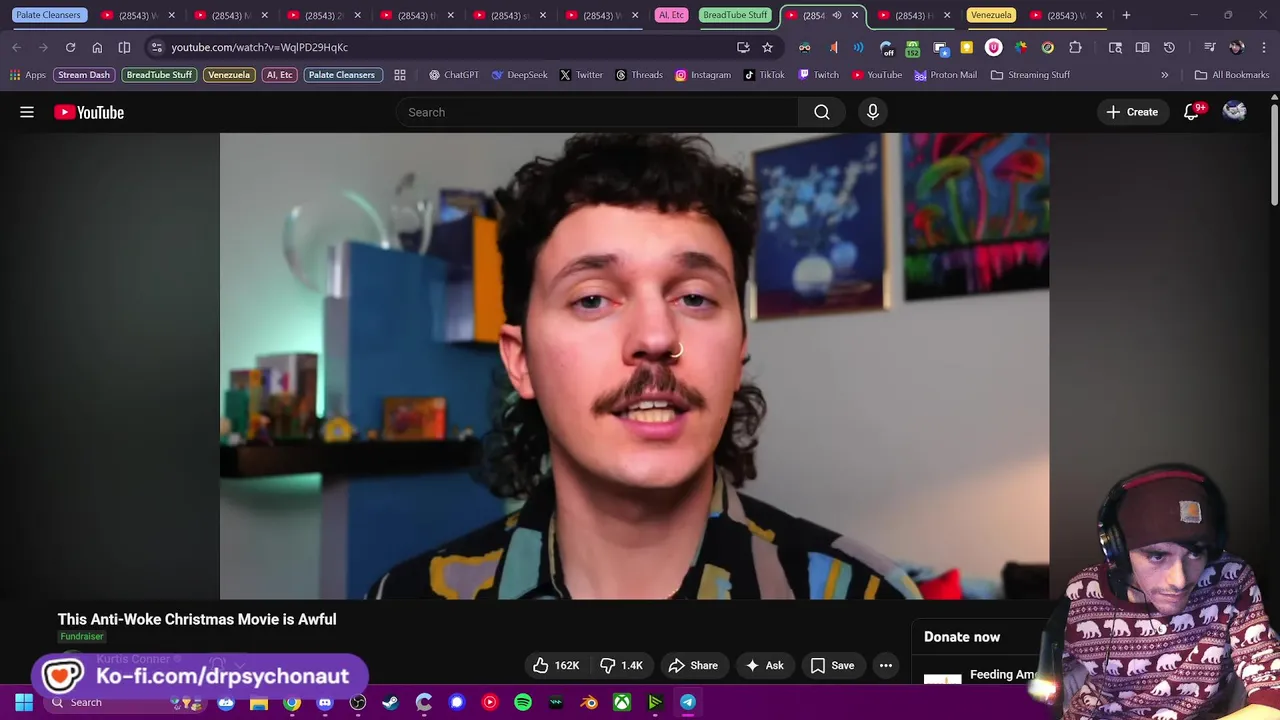Like the video with thumbs up

tap(557, 665)
